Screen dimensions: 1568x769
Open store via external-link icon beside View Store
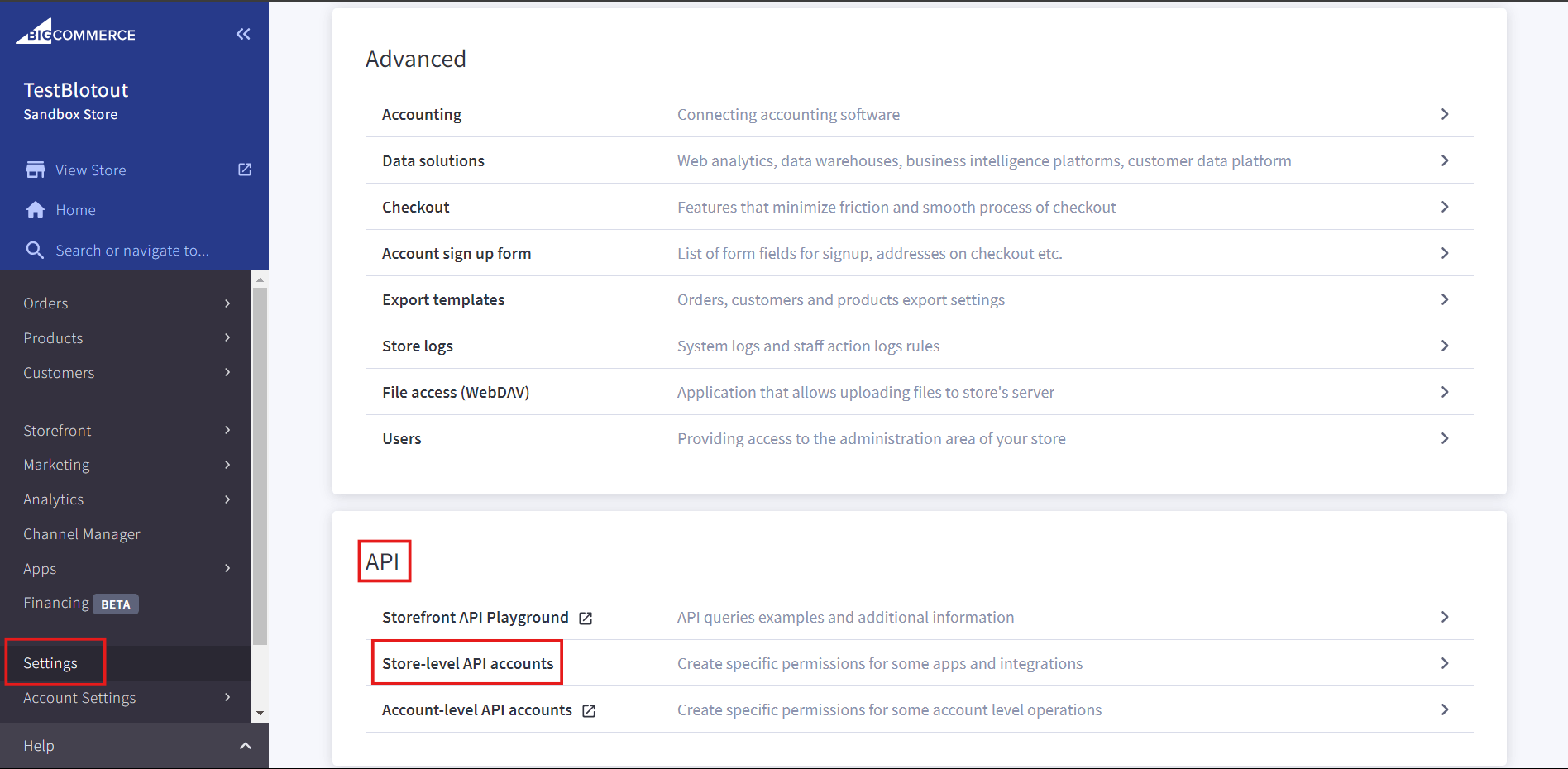[245, 170]
